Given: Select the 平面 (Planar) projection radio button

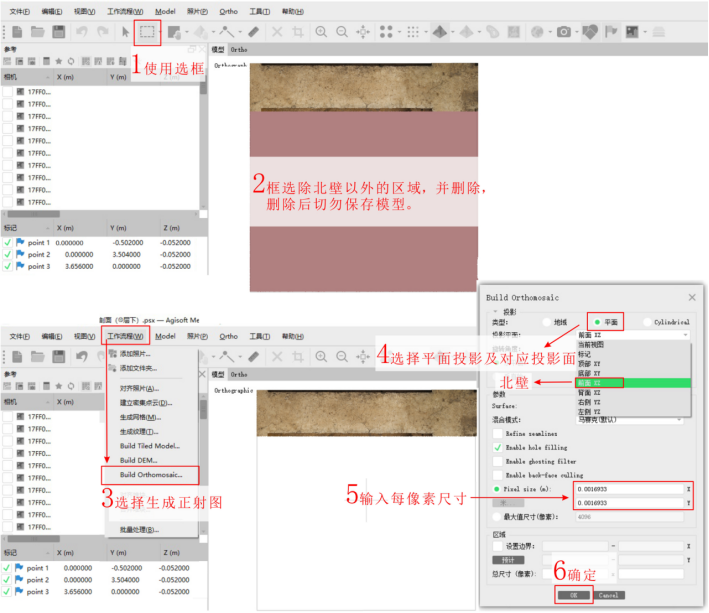Looking at the screenshot, I should click(597, 322).
